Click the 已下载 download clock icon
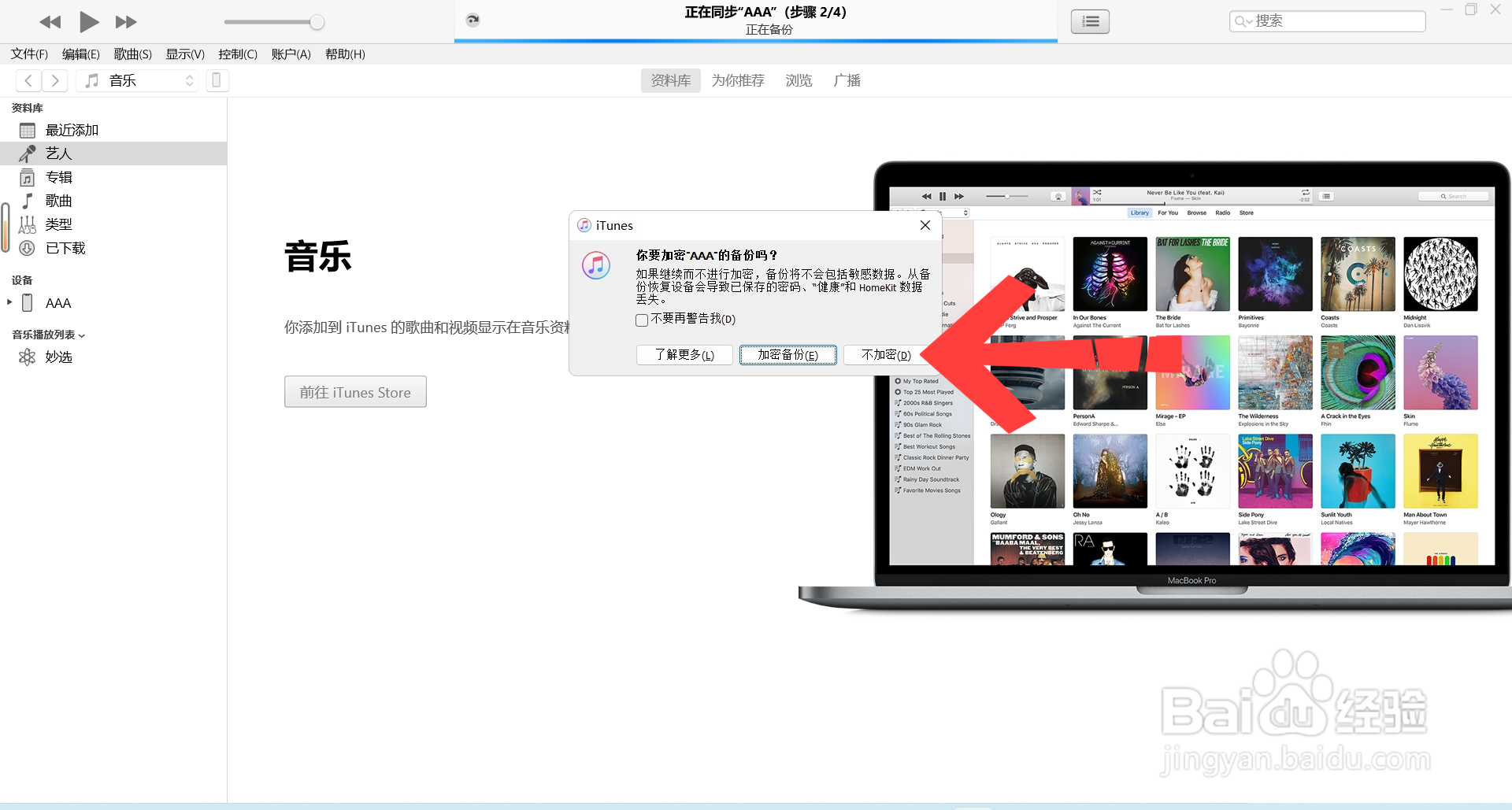This screenshot has height=810, width=1512. [28, 248]
